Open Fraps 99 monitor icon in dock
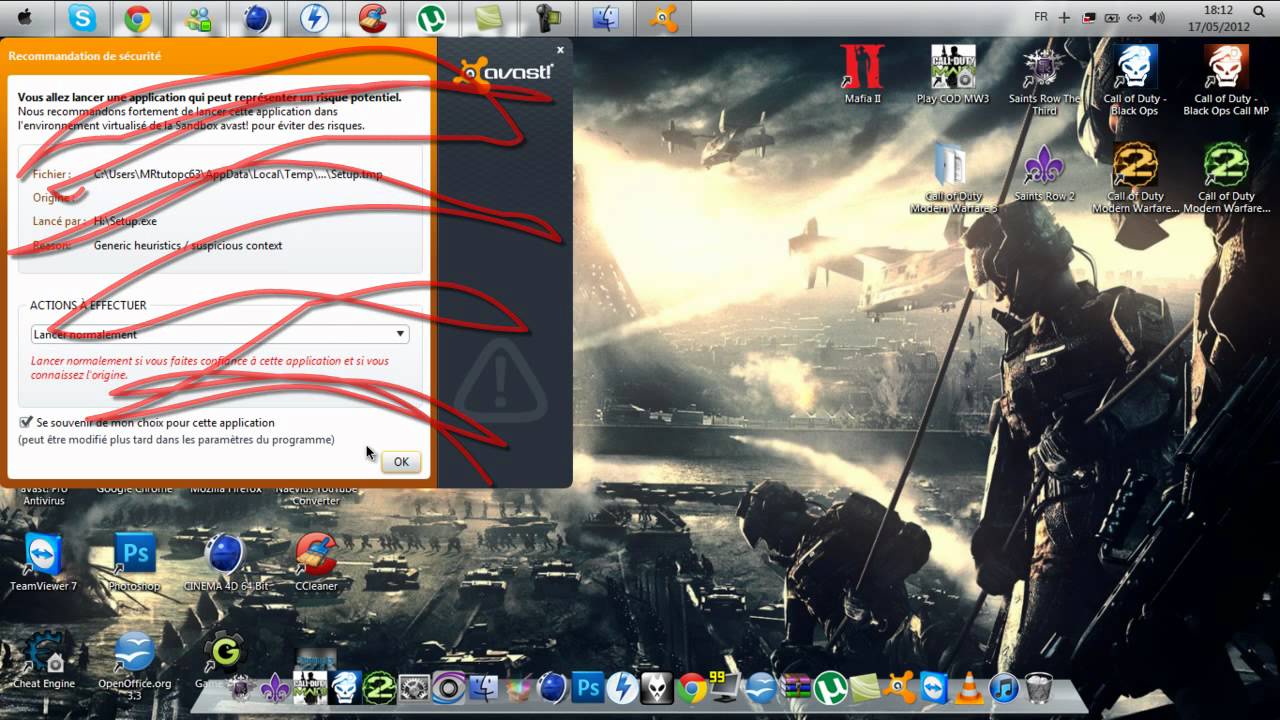Image resolution: width=1280 pixels, height=720 pixels. (725, 686)
